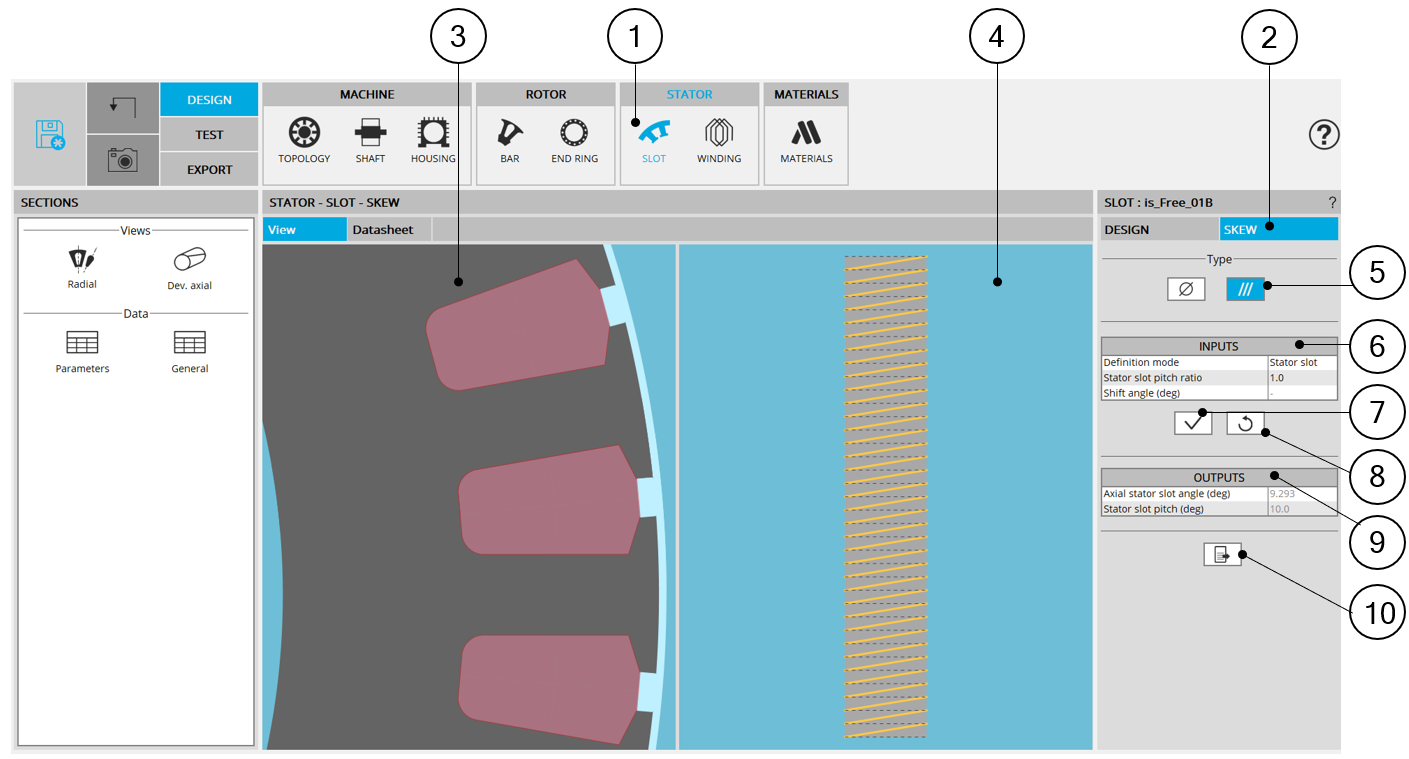Open the Materials icon

(x=806, y=139)
